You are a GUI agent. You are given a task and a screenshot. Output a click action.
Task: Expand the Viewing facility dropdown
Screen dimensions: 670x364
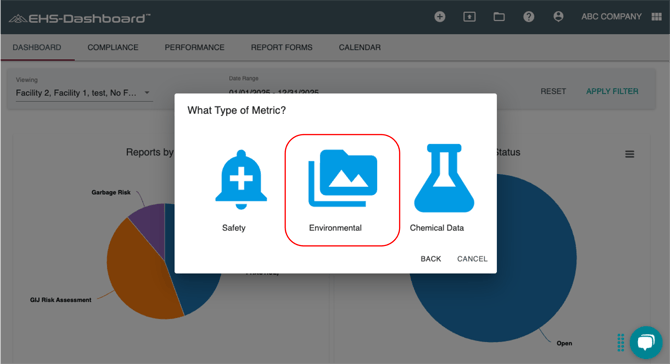tap(84, 93)
